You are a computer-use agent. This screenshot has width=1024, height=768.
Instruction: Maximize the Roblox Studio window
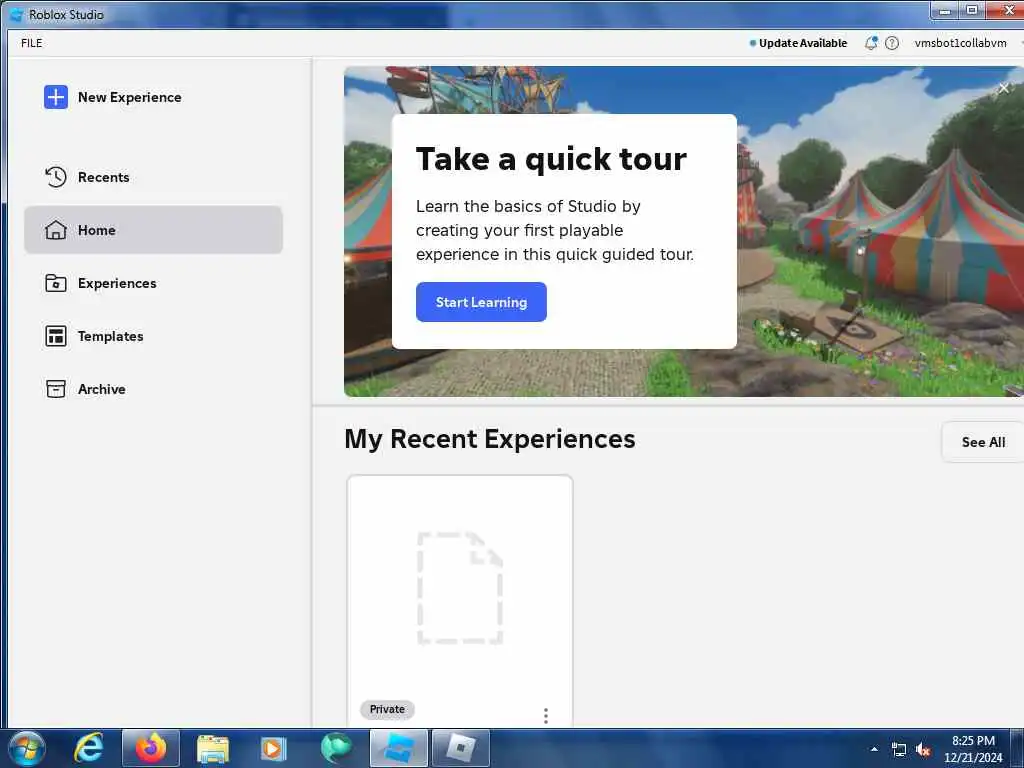tap(972, 10)
